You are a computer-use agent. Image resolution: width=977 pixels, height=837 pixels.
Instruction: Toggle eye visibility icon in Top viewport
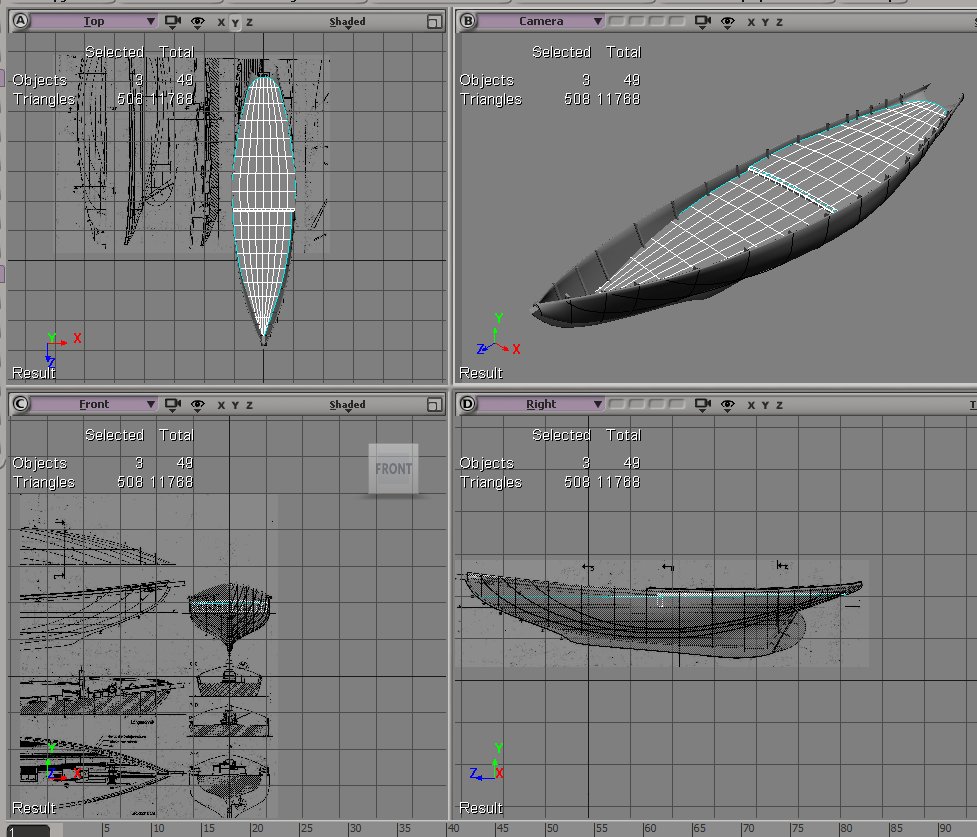[x=198, y=21]
